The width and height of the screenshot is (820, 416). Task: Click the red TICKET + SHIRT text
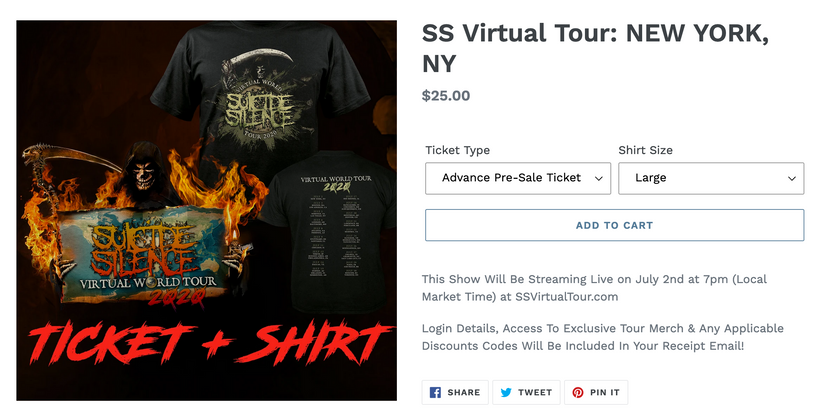tap(209, 343)
